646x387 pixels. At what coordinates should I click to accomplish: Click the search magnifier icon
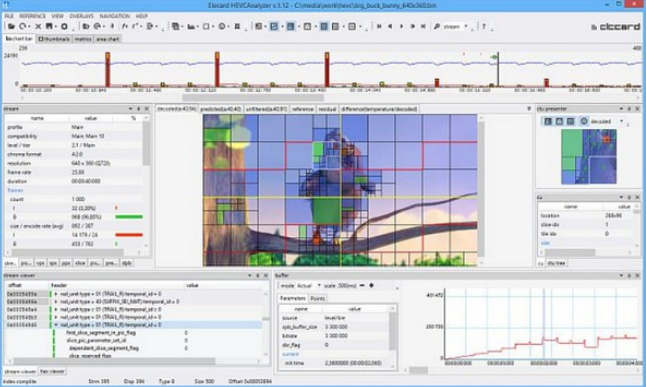[437, 26]
